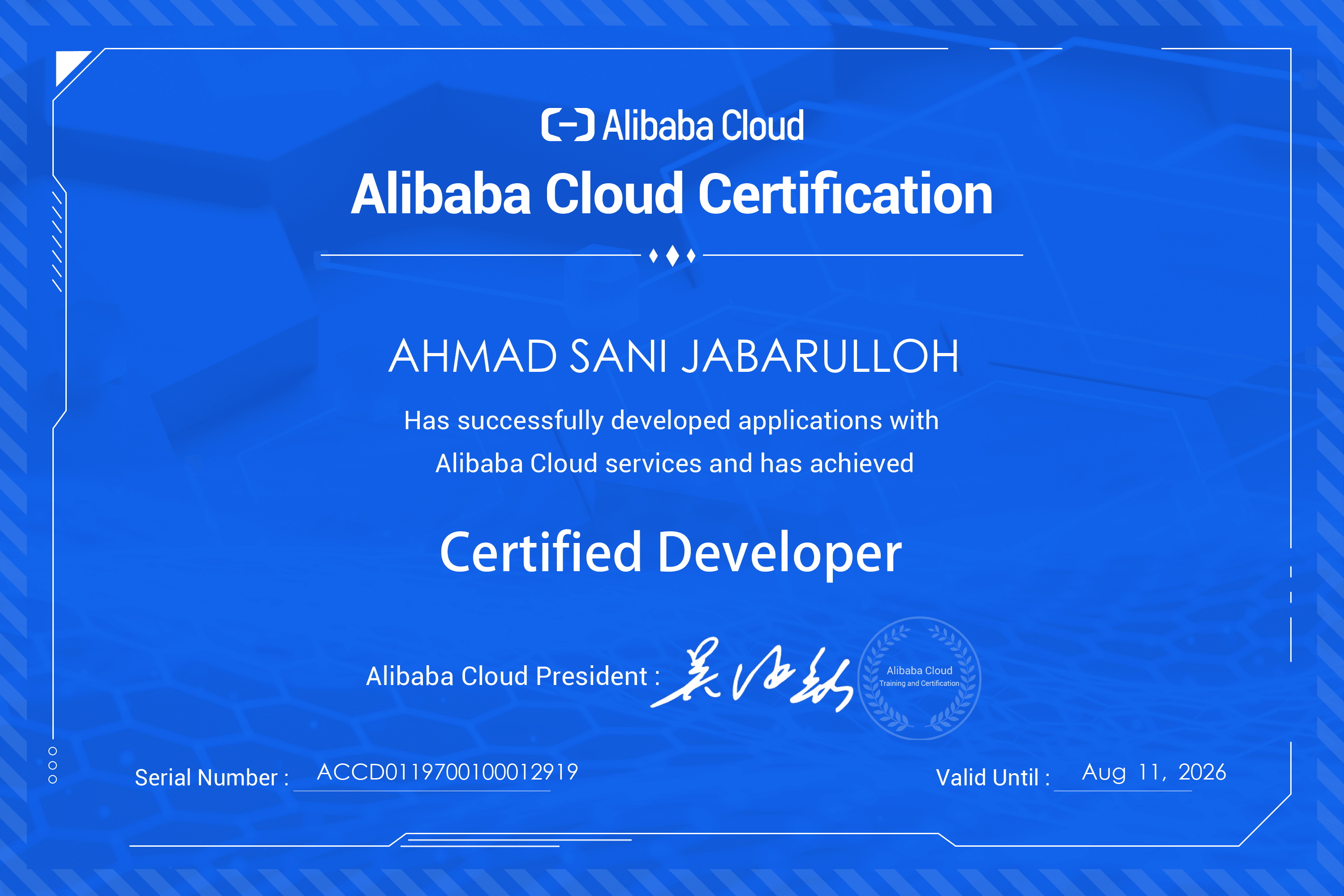Click the 'Valid Until :' label

tap(993, 778)
